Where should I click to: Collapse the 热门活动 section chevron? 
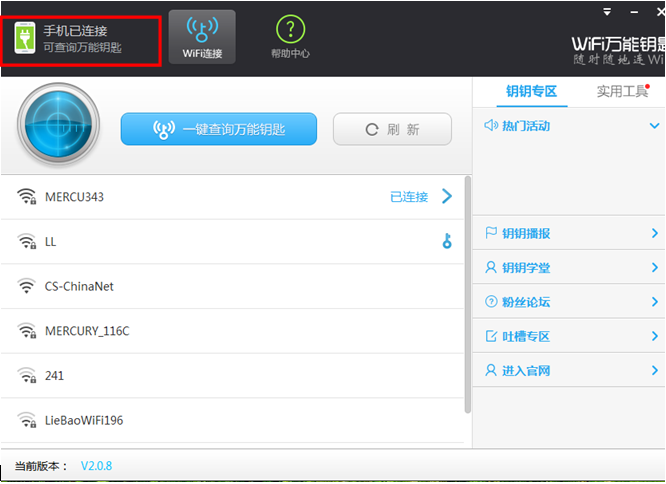pos(655,126)
